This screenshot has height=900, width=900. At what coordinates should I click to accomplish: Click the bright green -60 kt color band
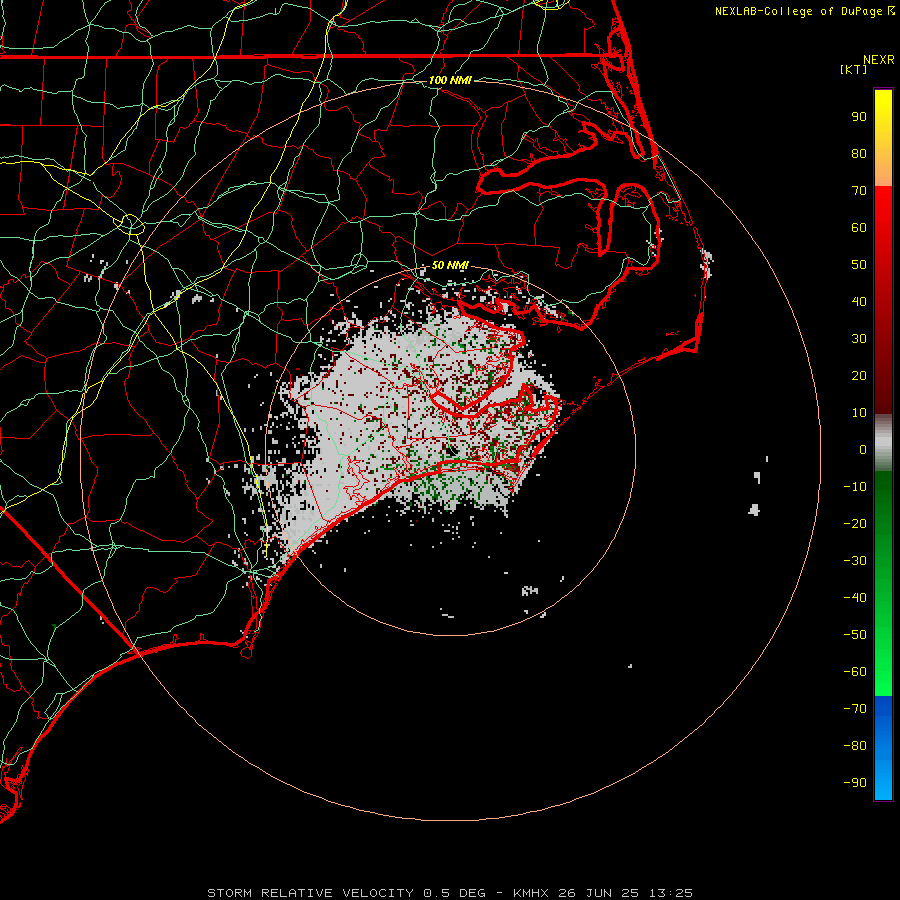tap(883, 672)
